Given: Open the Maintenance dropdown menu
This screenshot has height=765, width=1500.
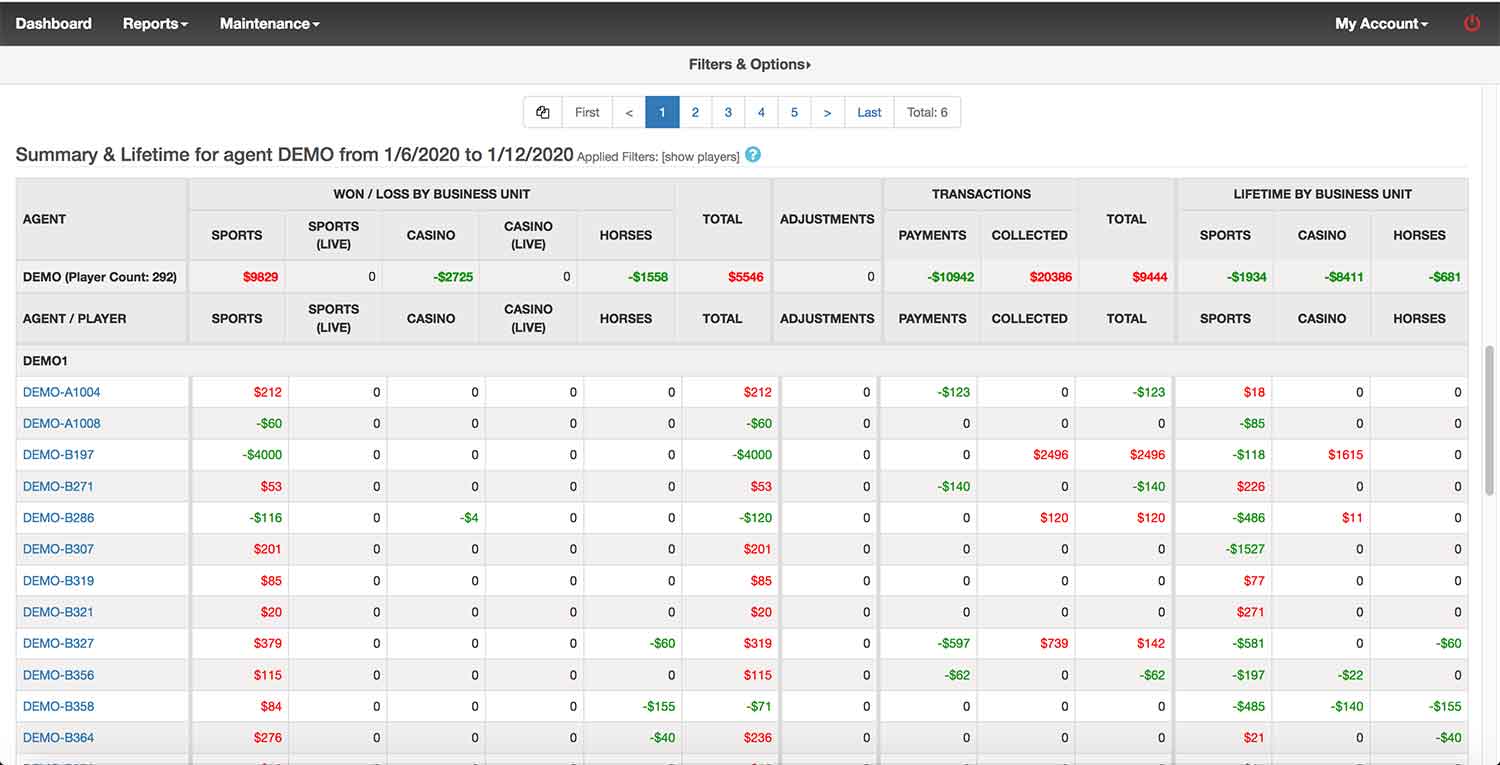Looking at the screenshot, I should tap(269, 23).
